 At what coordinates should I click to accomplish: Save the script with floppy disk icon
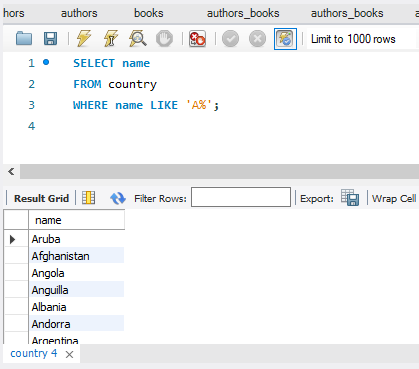51,39
